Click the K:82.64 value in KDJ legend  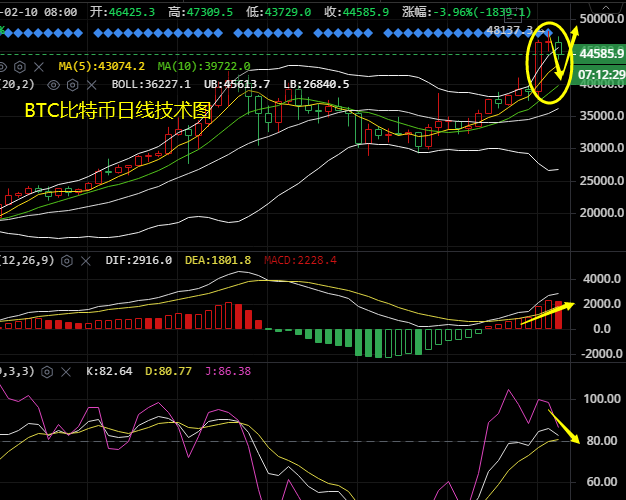click(x=109, y=371)
